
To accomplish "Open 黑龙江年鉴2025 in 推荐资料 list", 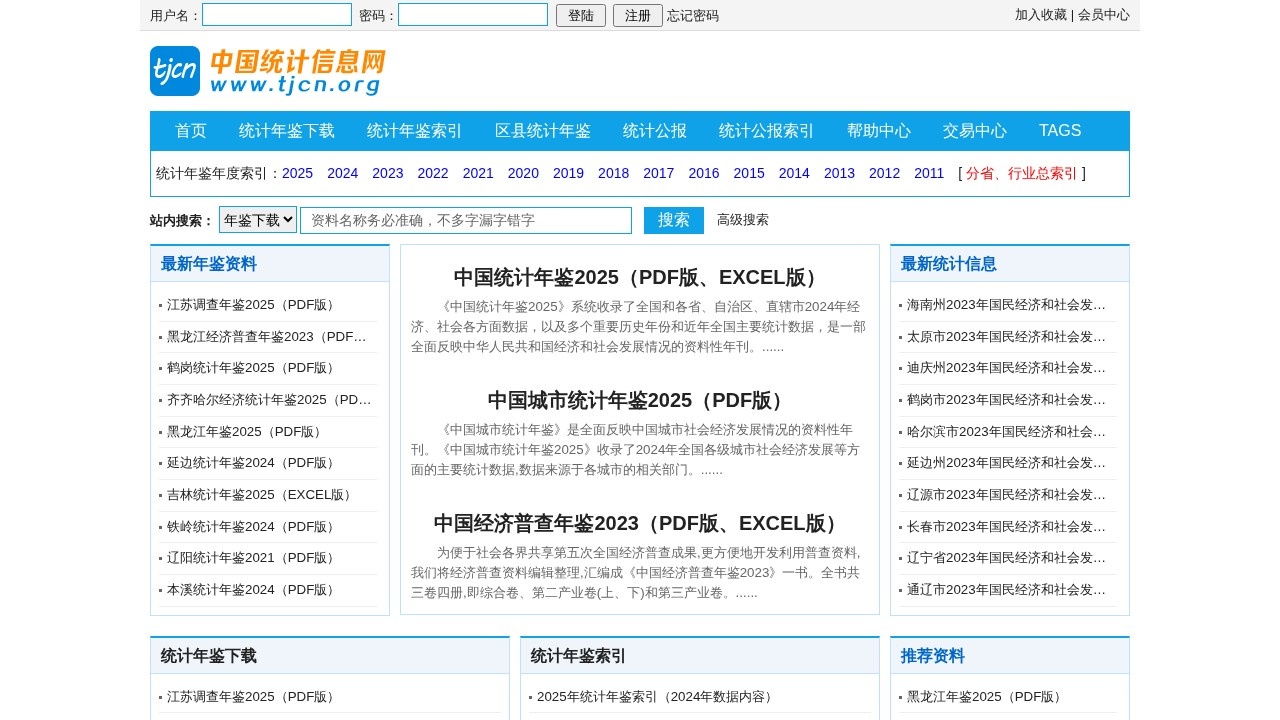I will click(x=986, y=697).
